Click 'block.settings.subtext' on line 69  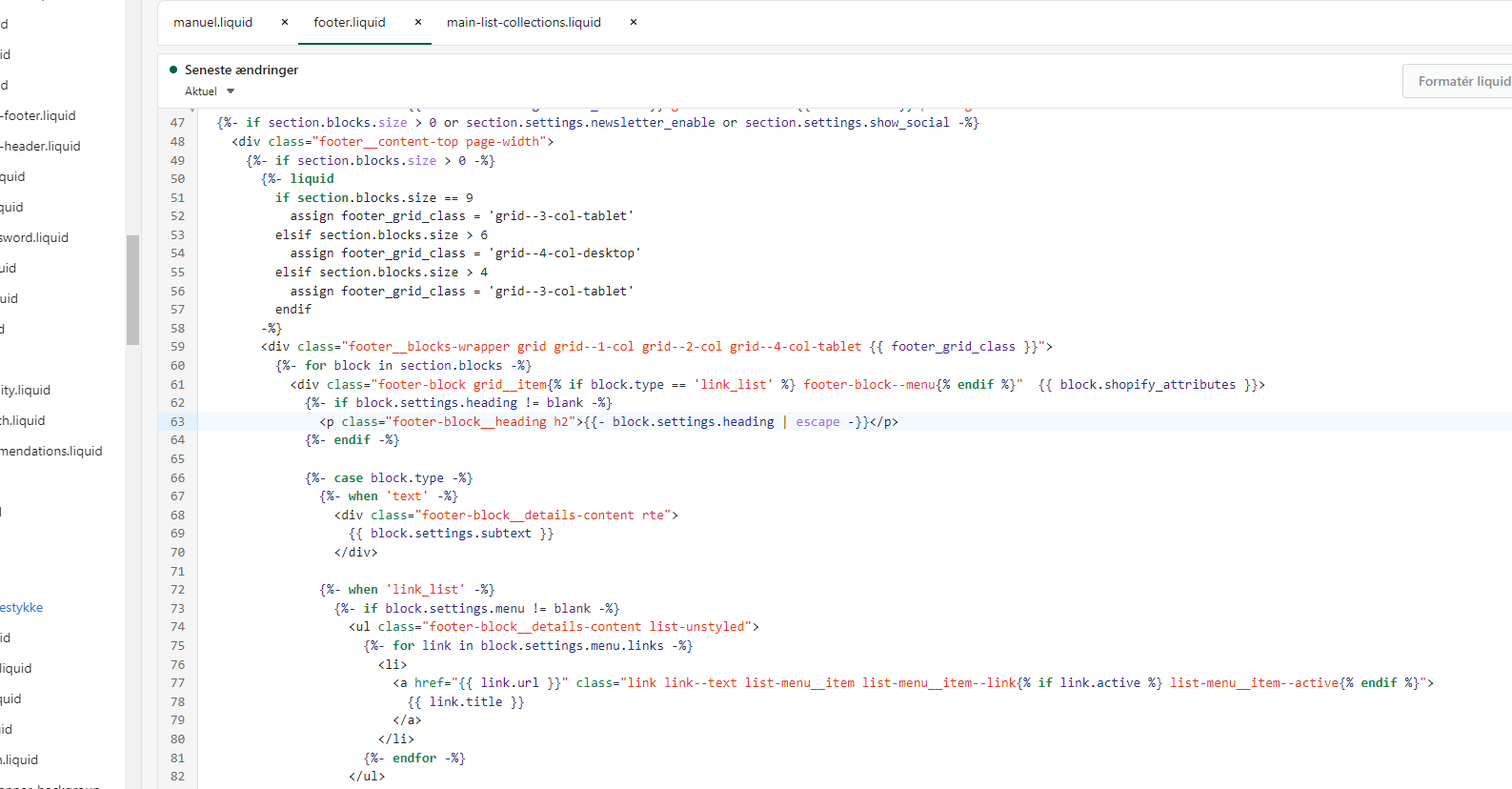[452, 534]
